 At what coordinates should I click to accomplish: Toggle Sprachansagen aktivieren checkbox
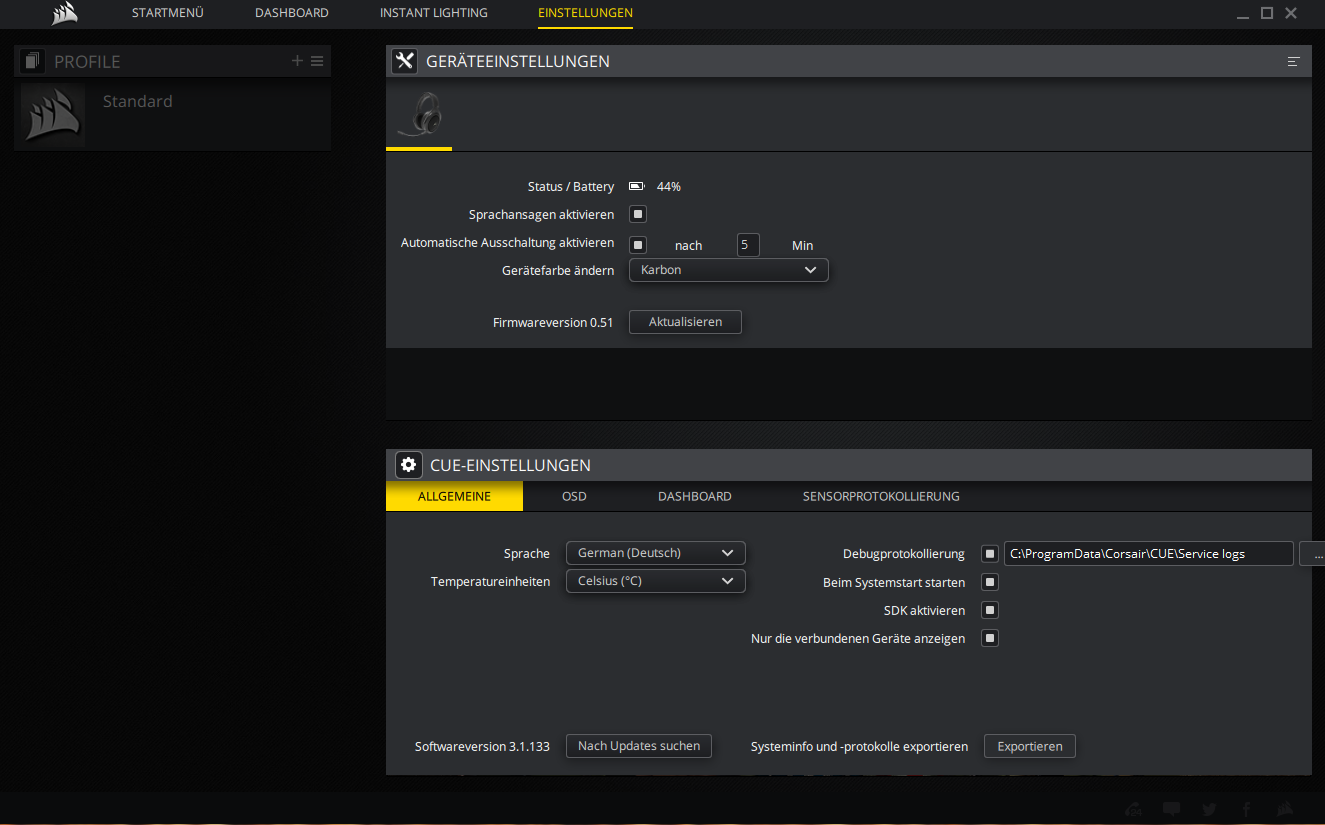[x=638, y=214]
